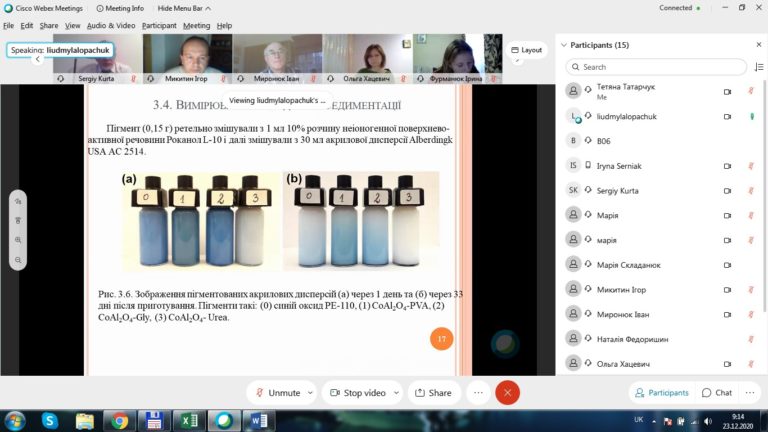Open Word from the taskbar
This screenshot has width=768, height=432.
[x=259, y=421]
